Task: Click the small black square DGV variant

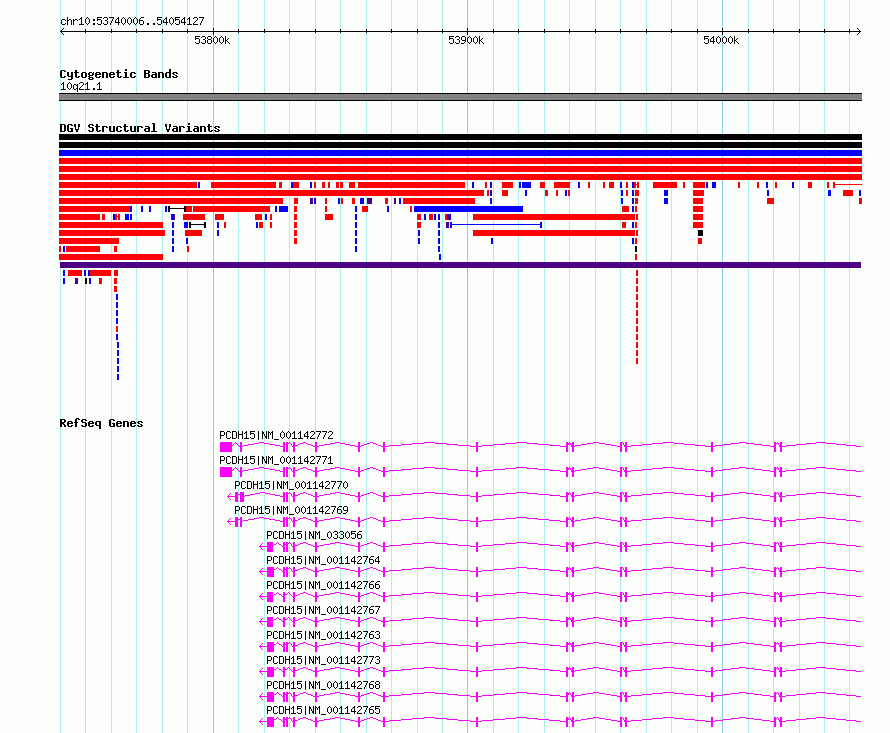Action: (x=700, y=233)
